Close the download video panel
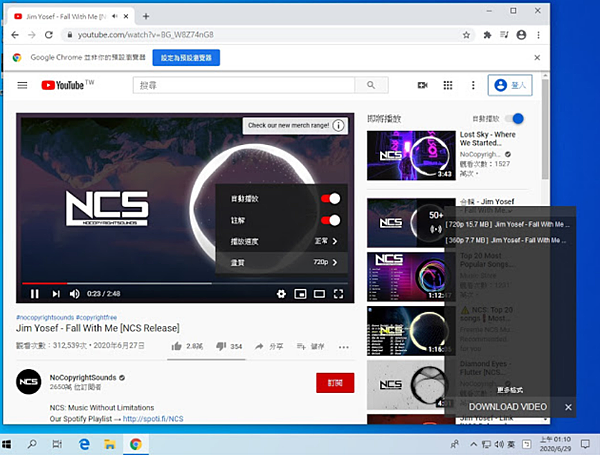The image size is (600, 459). click(568, 407)
